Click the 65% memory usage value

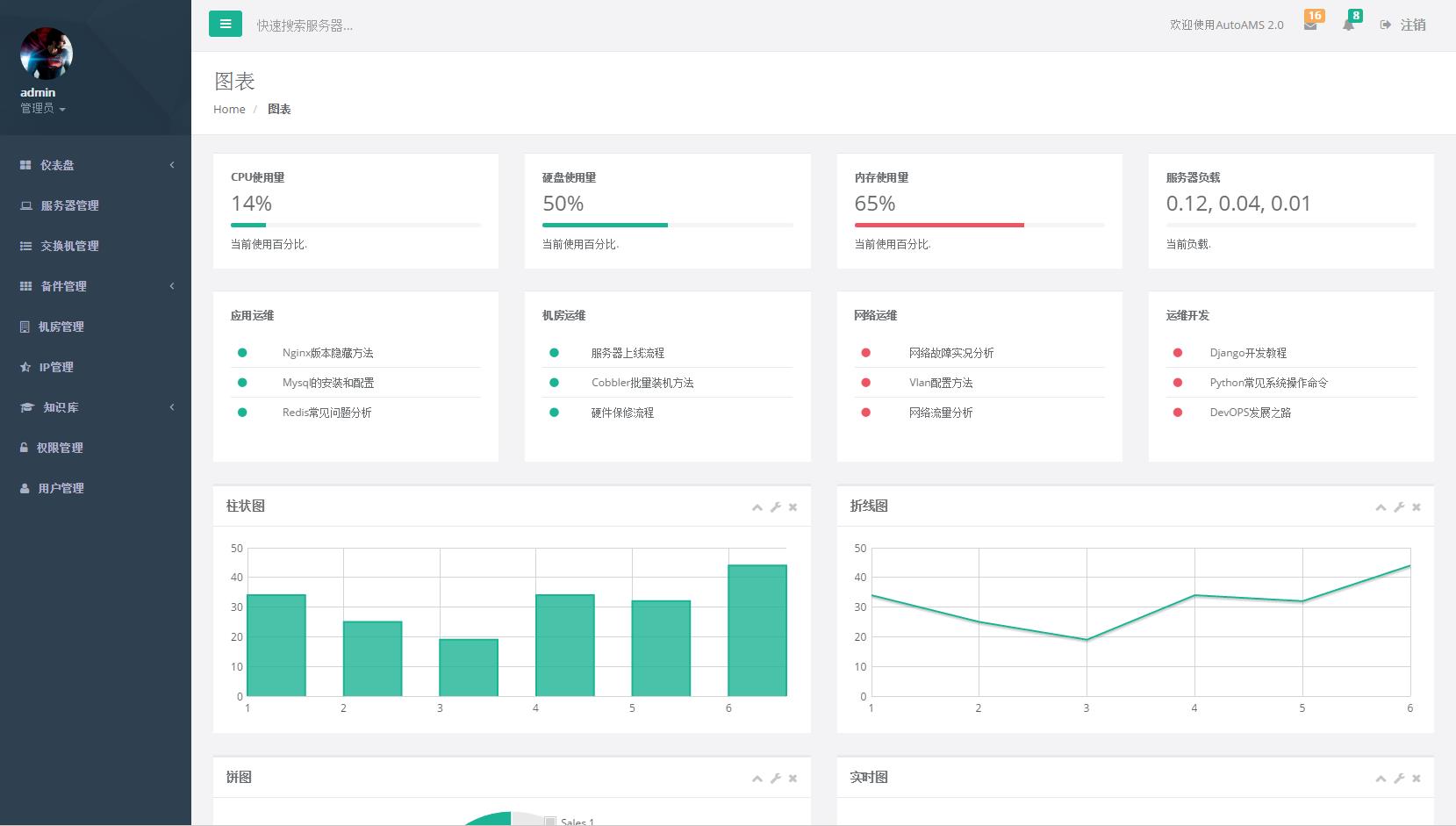[875, 204]
